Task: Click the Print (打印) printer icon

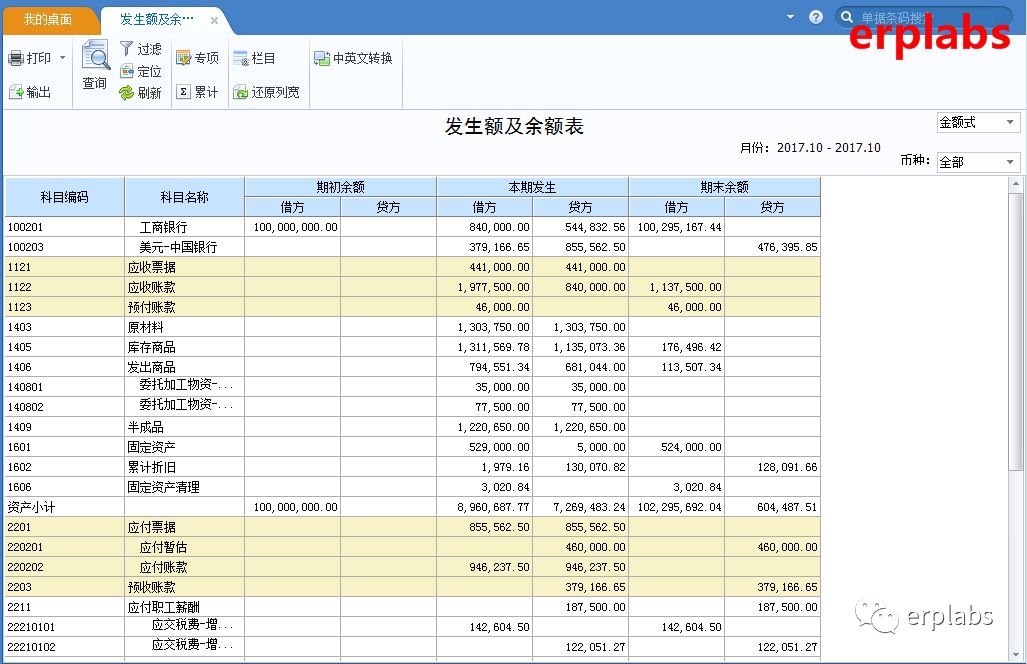Action: (16, 58)
